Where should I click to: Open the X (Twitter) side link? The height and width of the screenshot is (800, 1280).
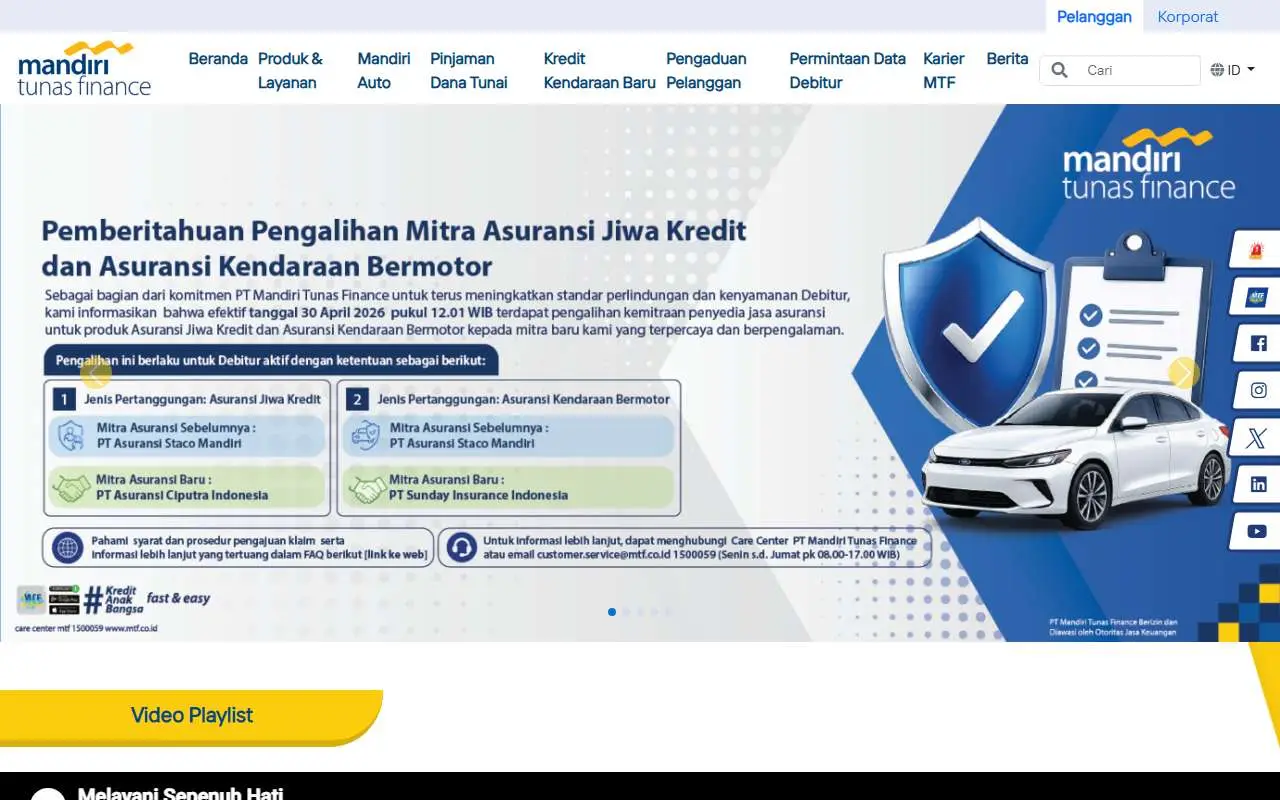pos(1257,438)
